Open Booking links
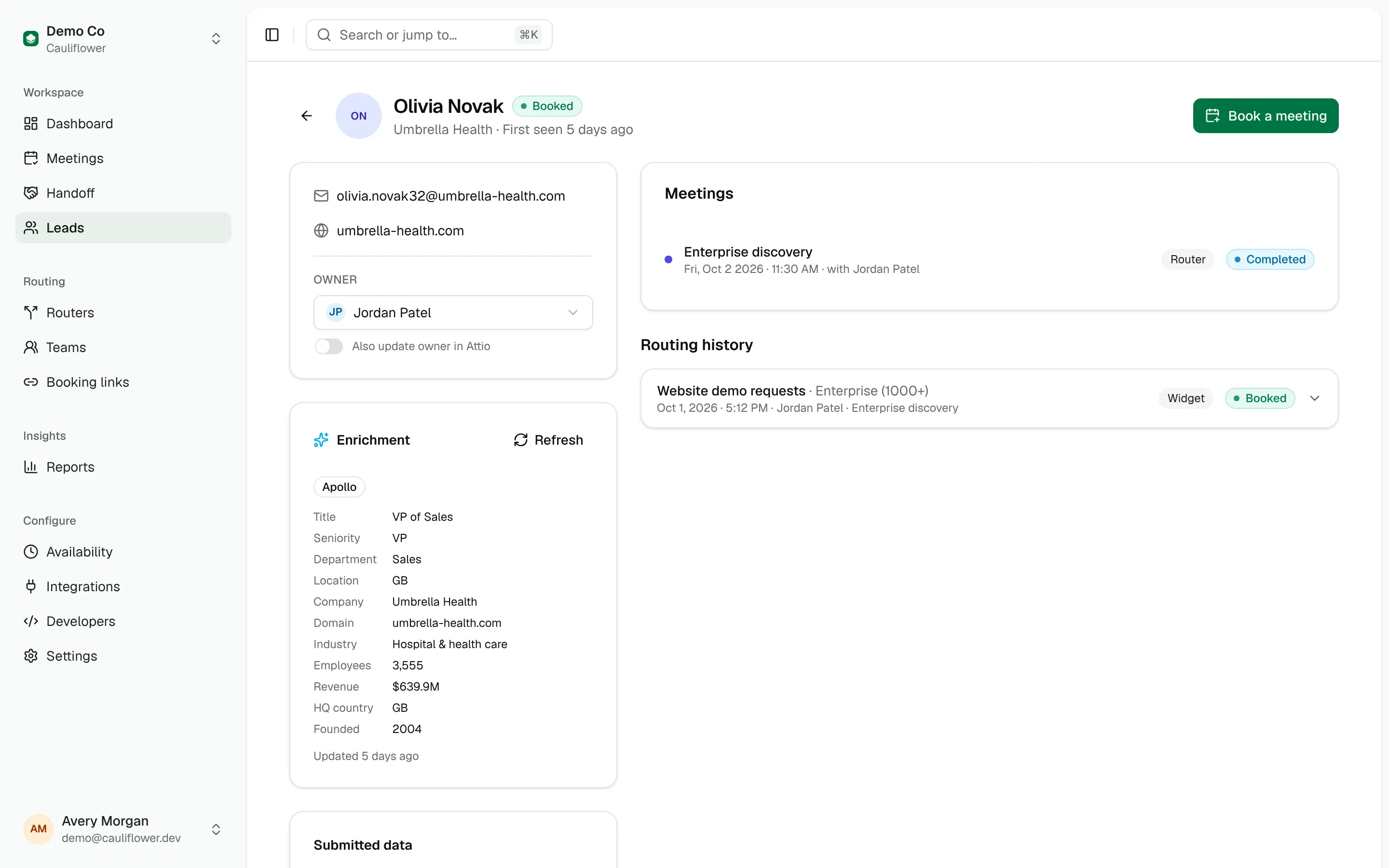 (x=123, y=382)
